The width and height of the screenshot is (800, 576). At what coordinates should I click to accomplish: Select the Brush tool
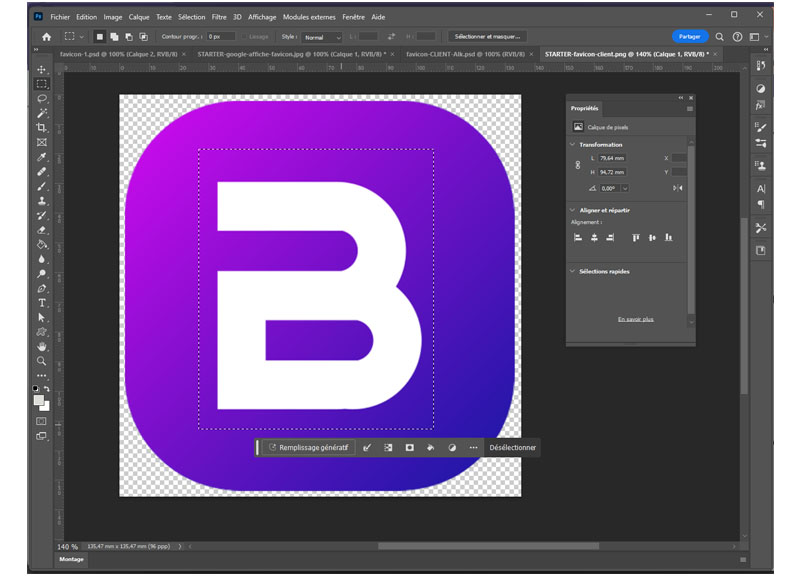(x=42, y=186)
